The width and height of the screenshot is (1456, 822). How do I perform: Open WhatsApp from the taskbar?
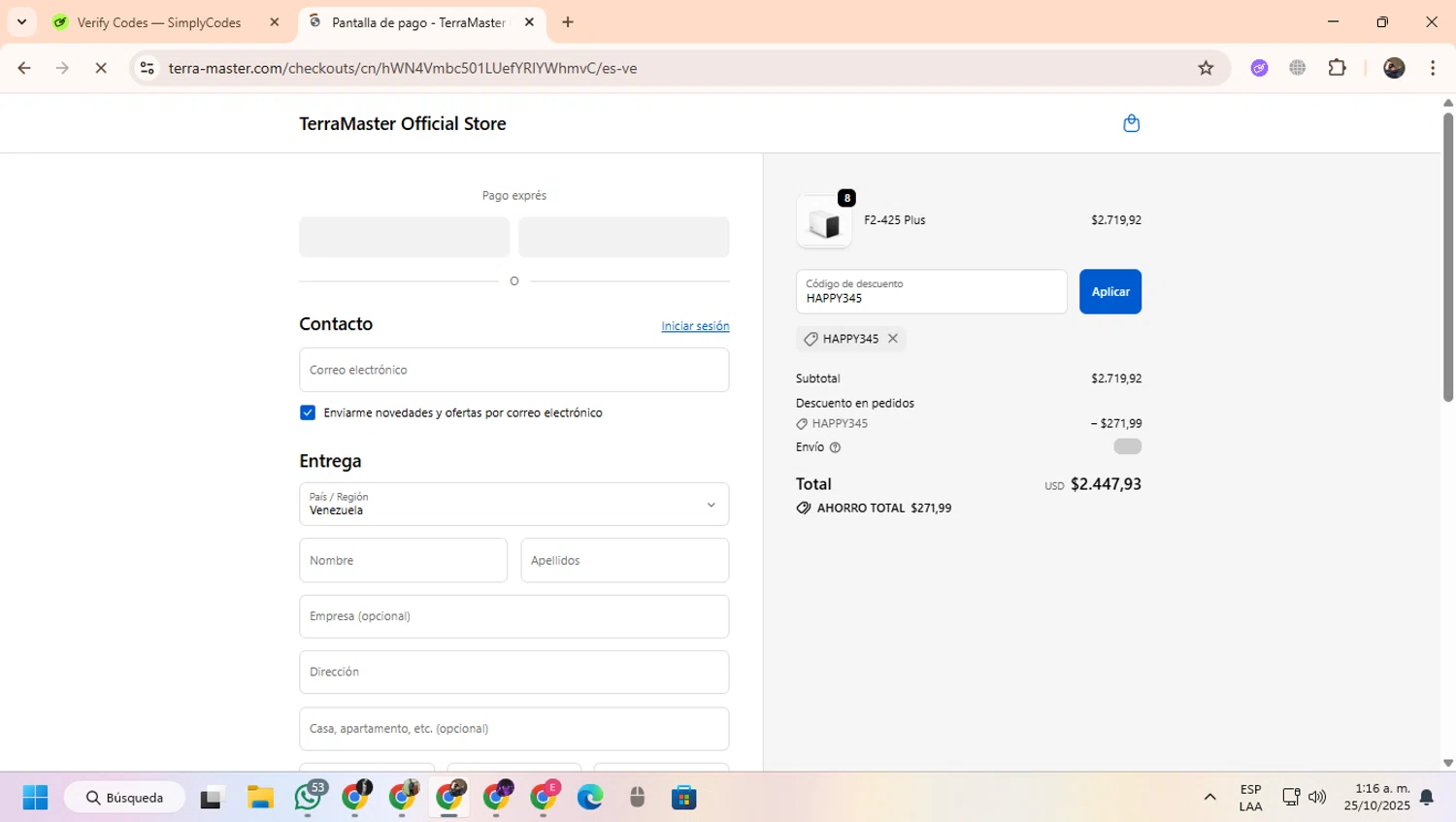tap(309, 798)
